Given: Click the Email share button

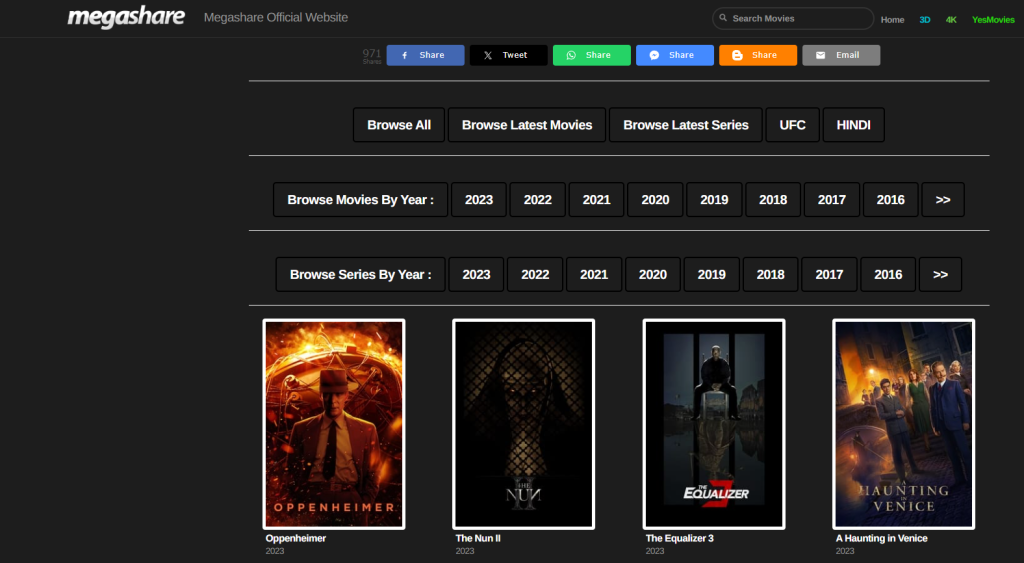Looking at the screenshot, I should (x=841, y=55).
